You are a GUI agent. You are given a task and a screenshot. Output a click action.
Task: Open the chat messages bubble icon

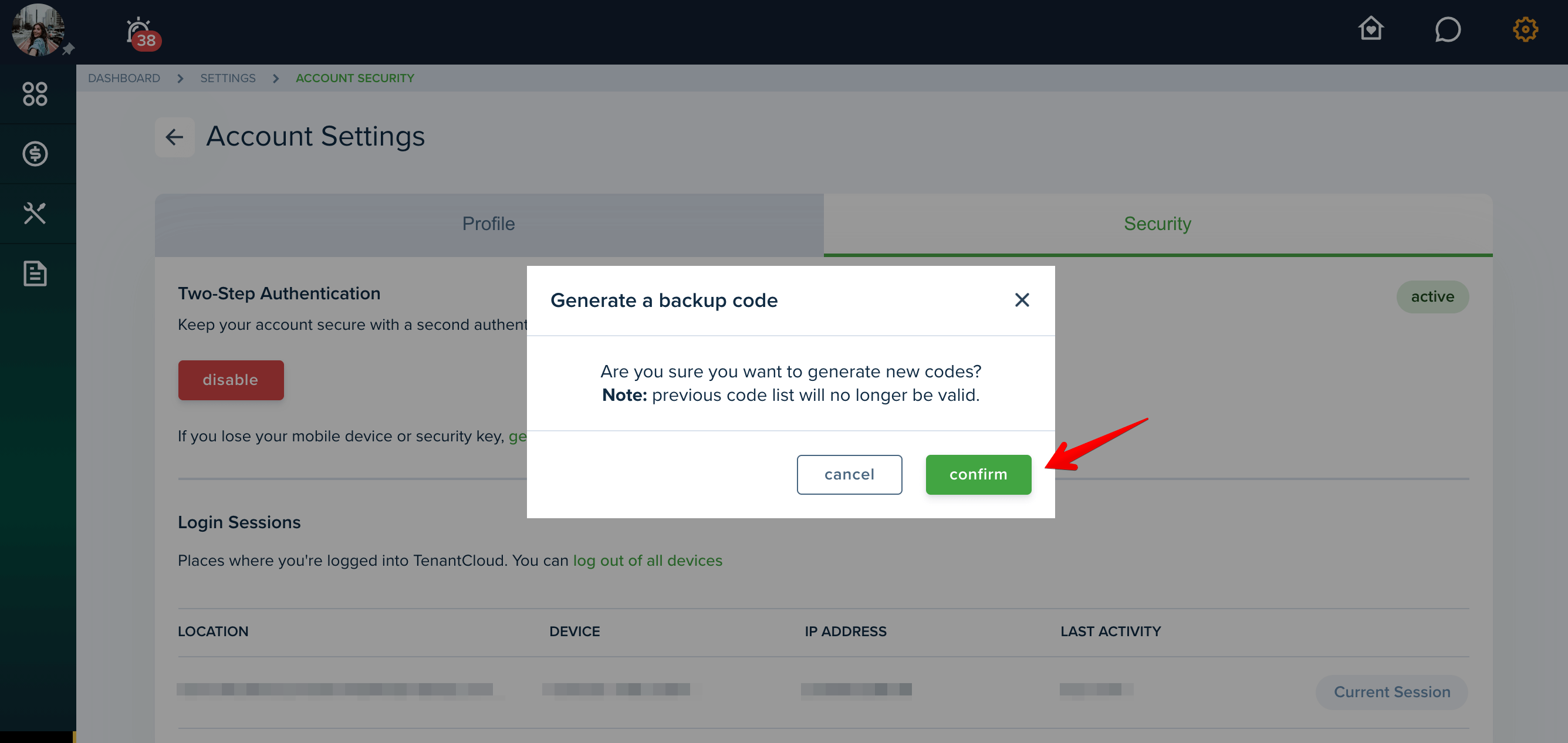[1448, 29]
